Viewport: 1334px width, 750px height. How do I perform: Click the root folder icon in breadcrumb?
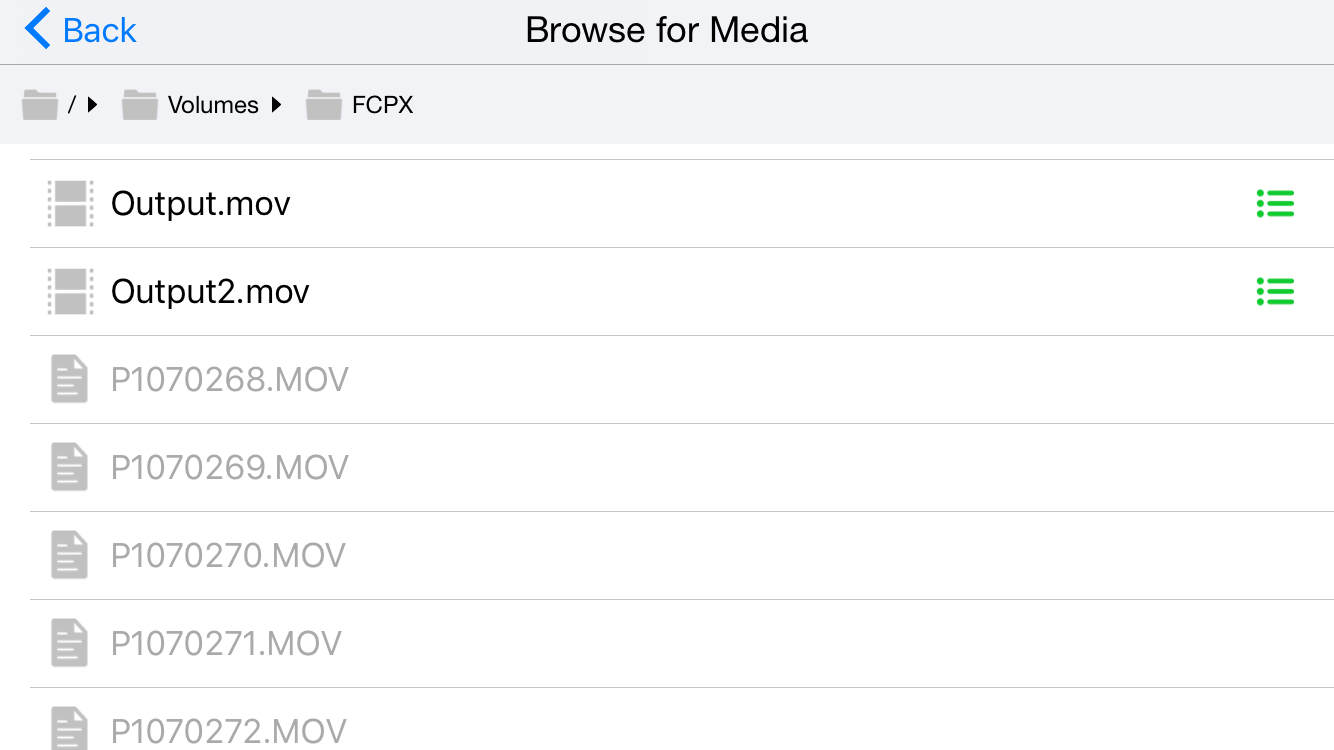click(x=40, y=104)
